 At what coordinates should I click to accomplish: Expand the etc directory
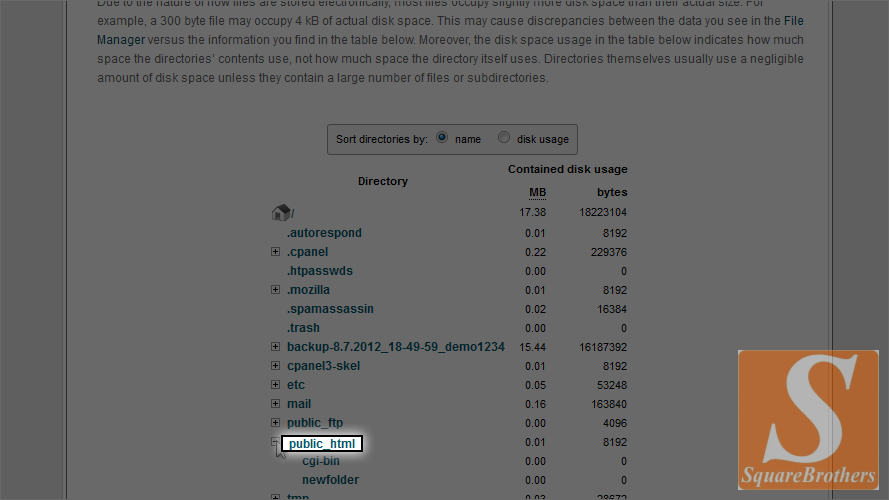point(276,385)
